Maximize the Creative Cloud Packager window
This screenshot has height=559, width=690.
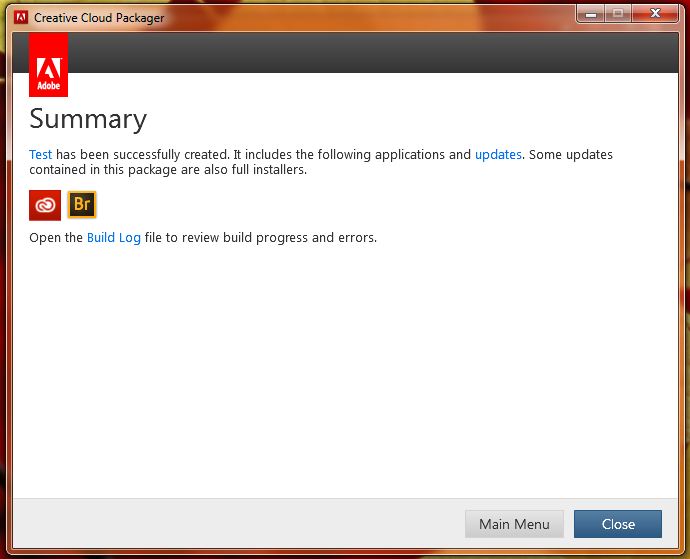tap(618, 14)
